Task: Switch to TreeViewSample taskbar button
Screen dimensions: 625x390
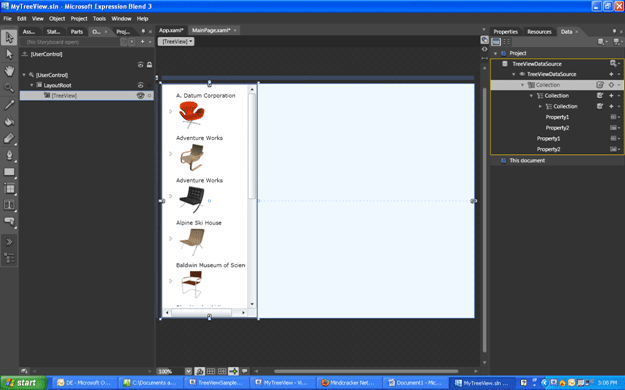Action: click(216, 383)
